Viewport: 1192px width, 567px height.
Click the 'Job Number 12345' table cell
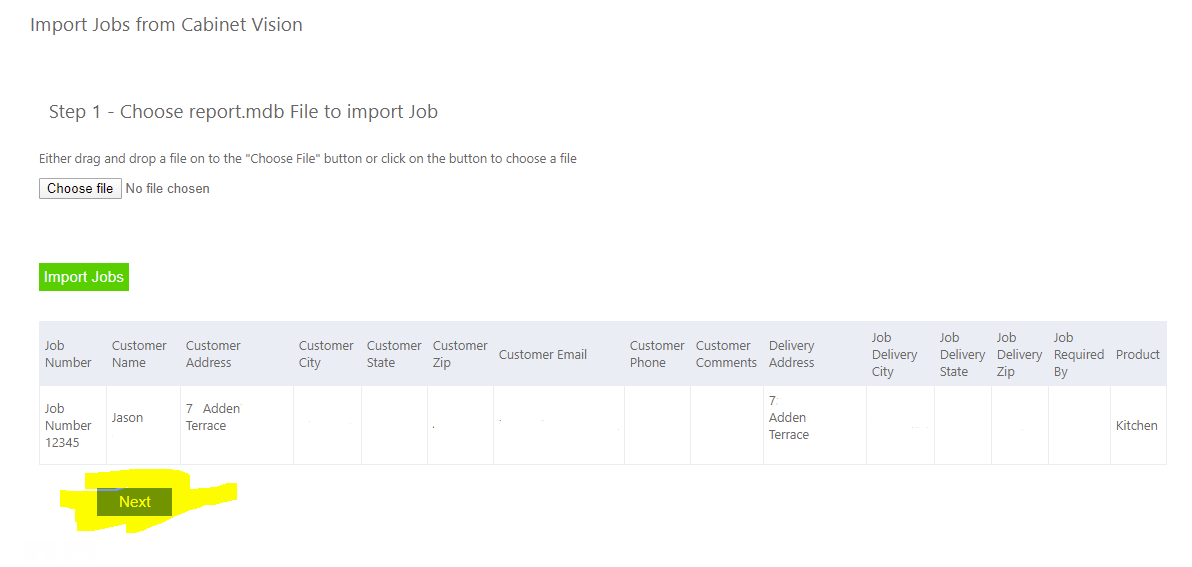68,425
